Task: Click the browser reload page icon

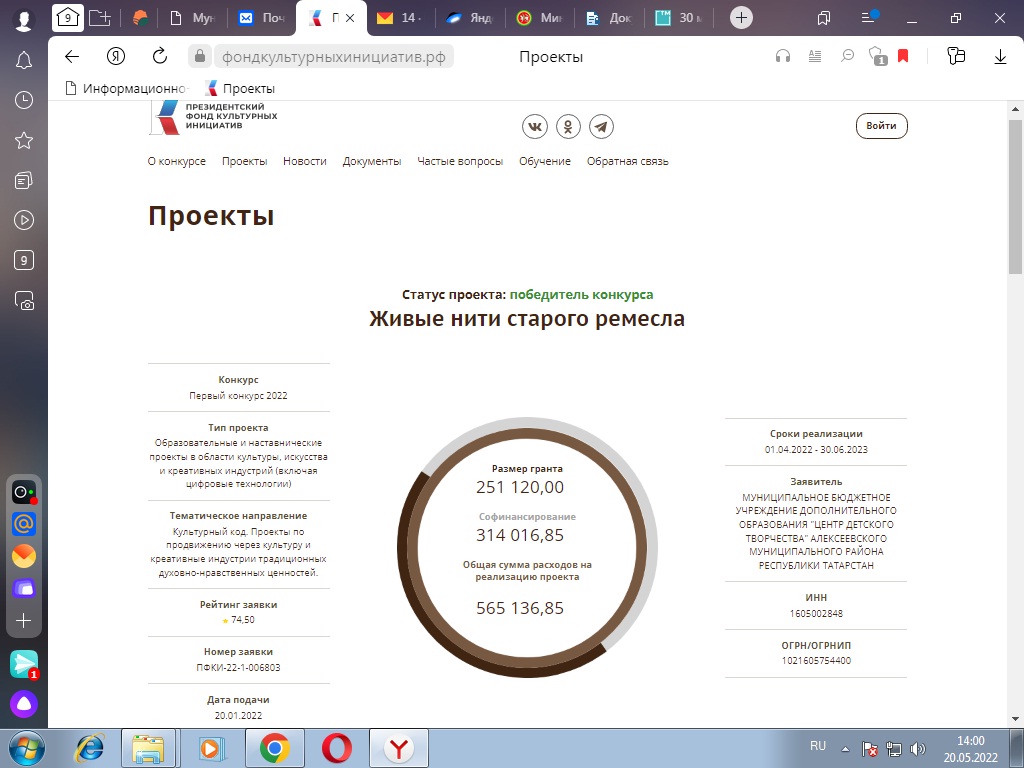Action: pyautogui.click(x=160, y=57)
